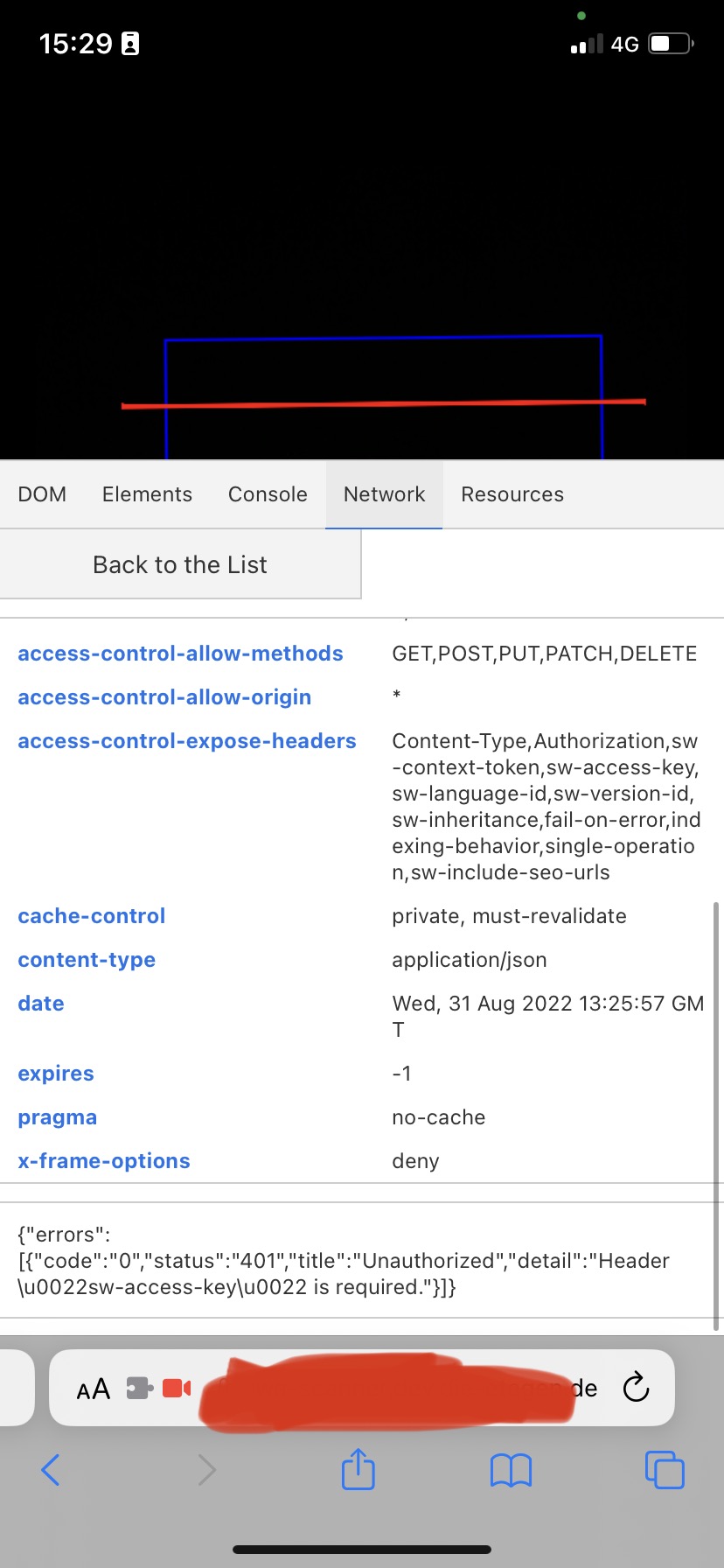This screenshot has width=724, height=1568.
Task: Open the AA page settings icon
Action: coord(93,1388)
